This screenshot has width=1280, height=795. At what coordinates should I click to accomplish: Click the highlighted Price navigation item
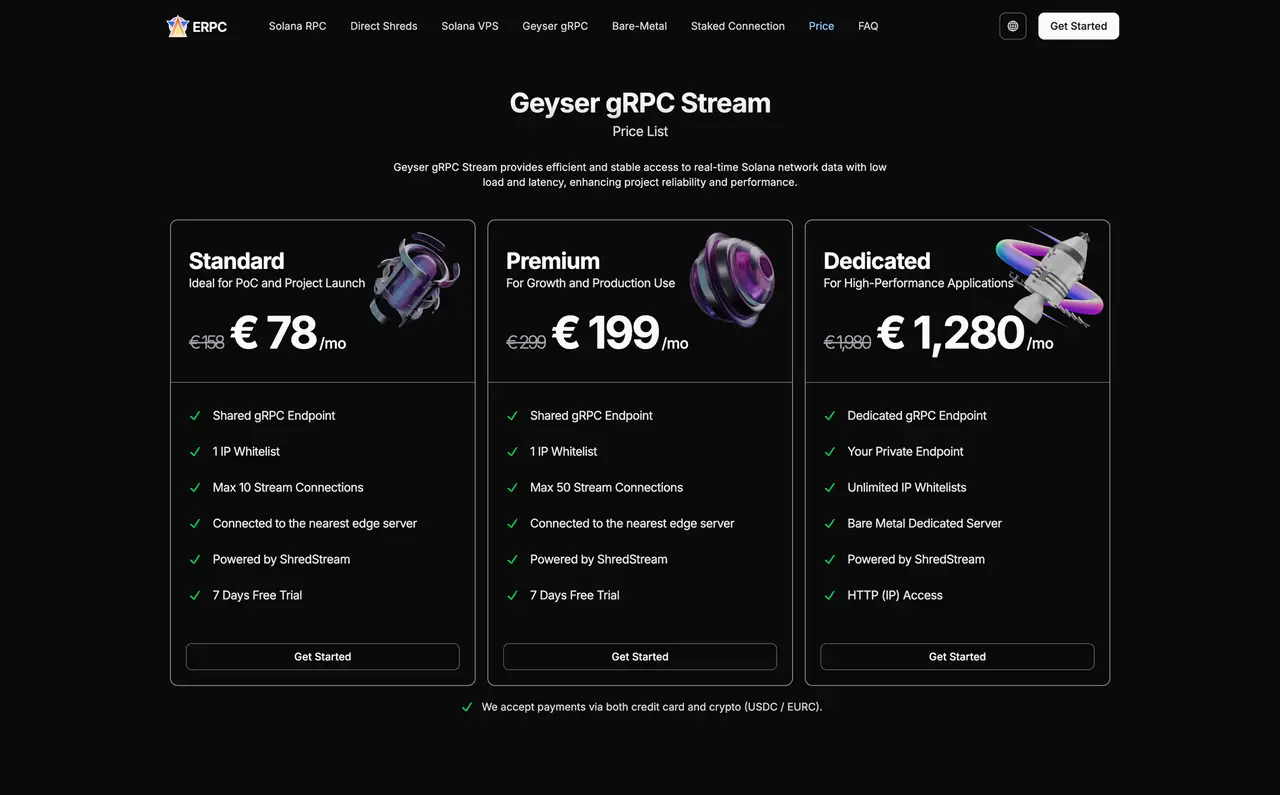pyautogui.click(x=821, y=26)
